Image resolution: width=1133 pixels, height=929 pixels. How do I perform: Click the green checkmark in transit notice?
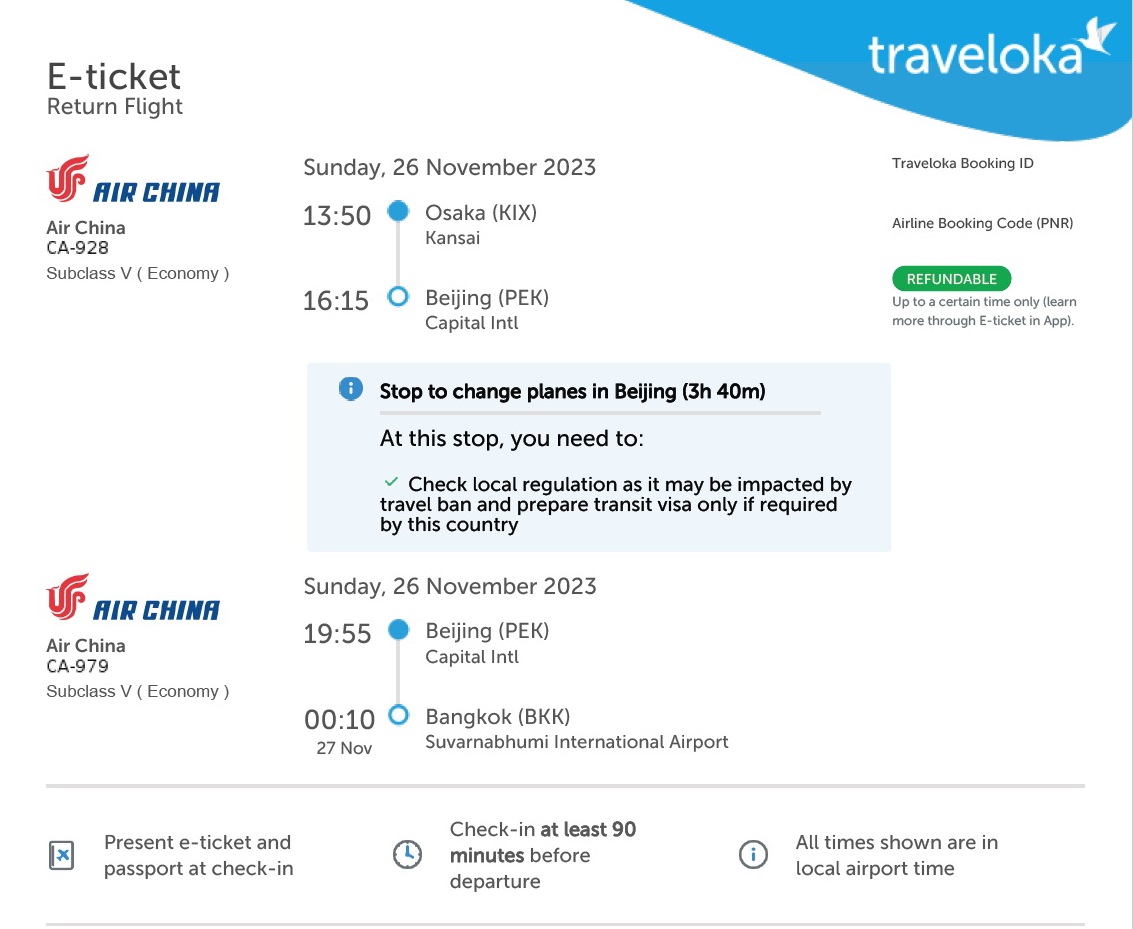pos(391,482)
